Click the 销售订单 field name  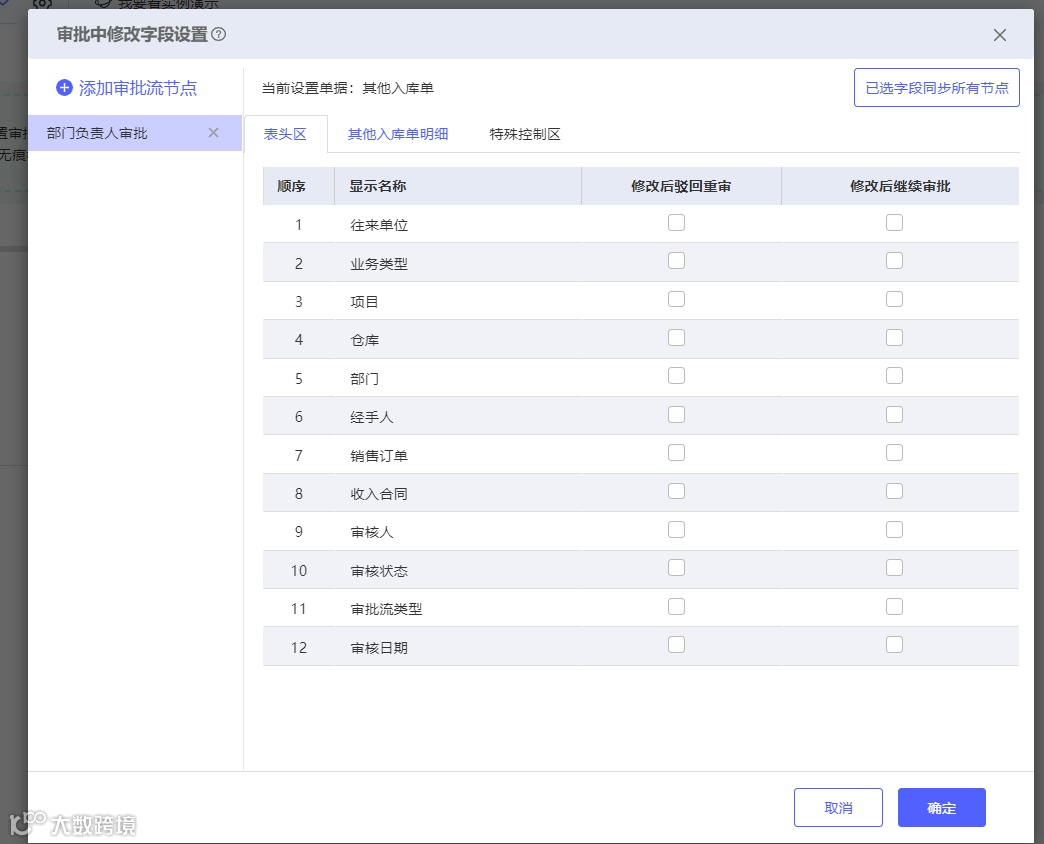pyautogui.click(x=379, y=456)
